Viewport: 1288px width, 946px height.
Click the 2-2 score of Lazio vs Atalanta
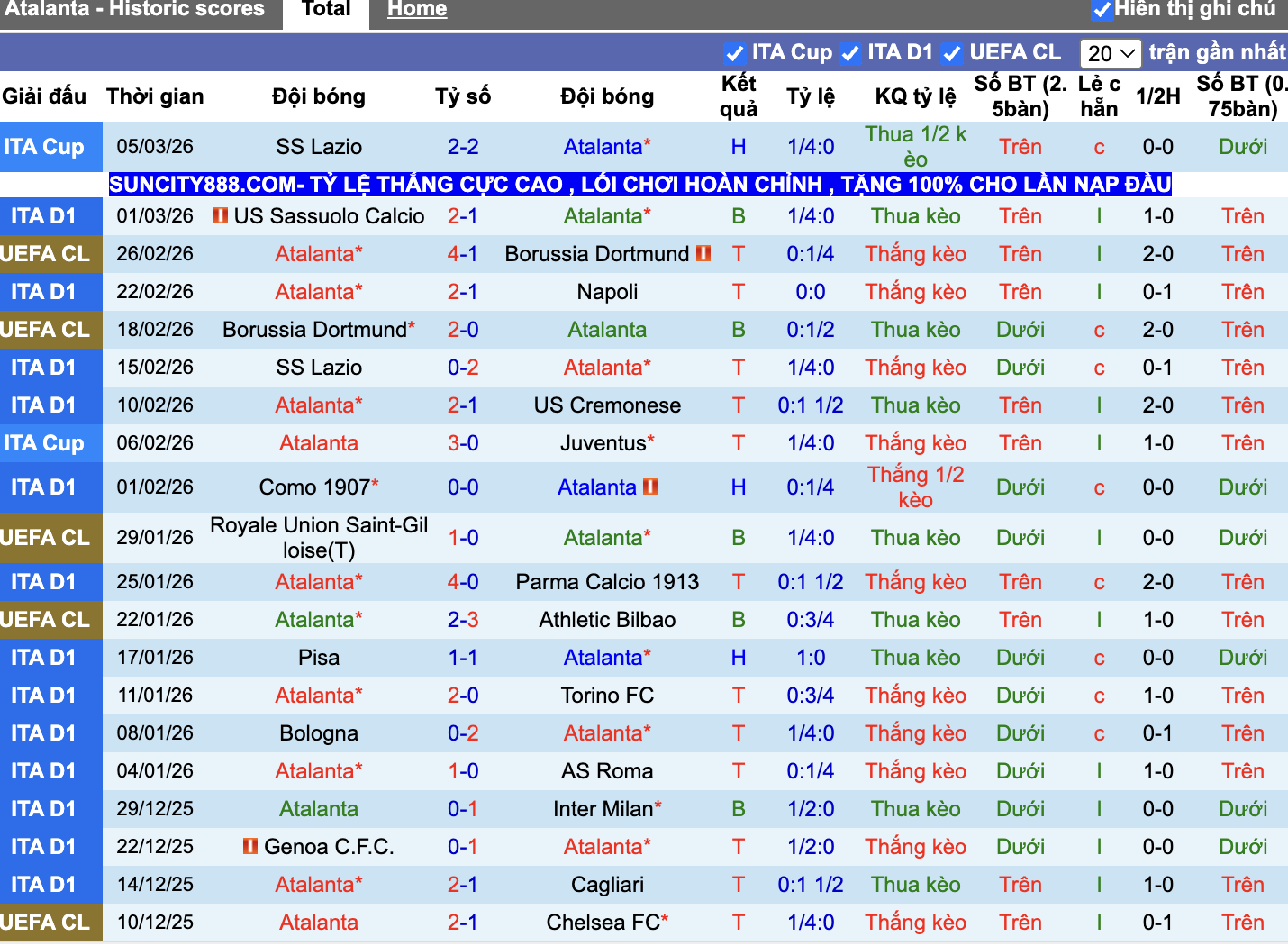[463, 147]
